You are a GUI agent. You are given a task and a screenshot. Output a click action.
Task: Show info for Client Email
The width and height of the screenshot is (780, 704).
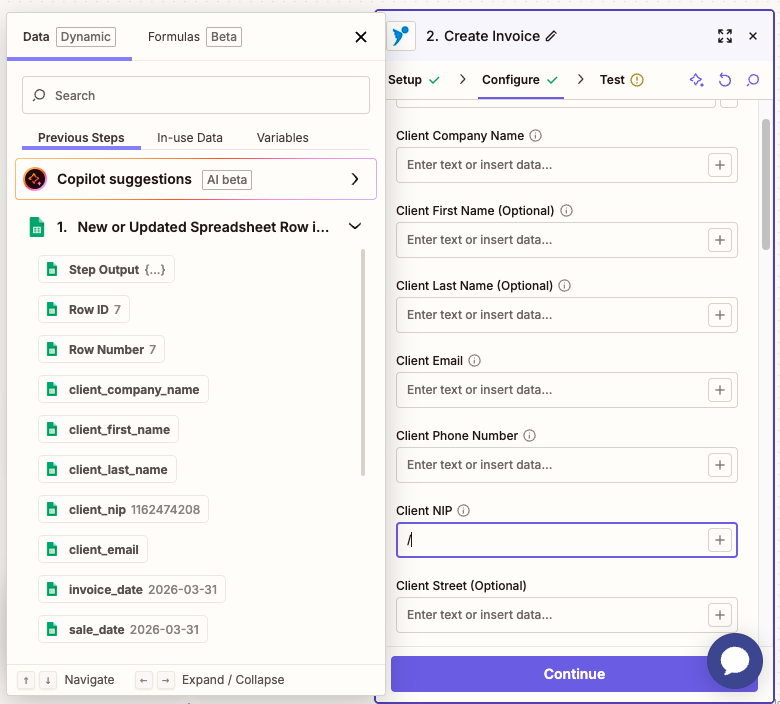[475, 361]
